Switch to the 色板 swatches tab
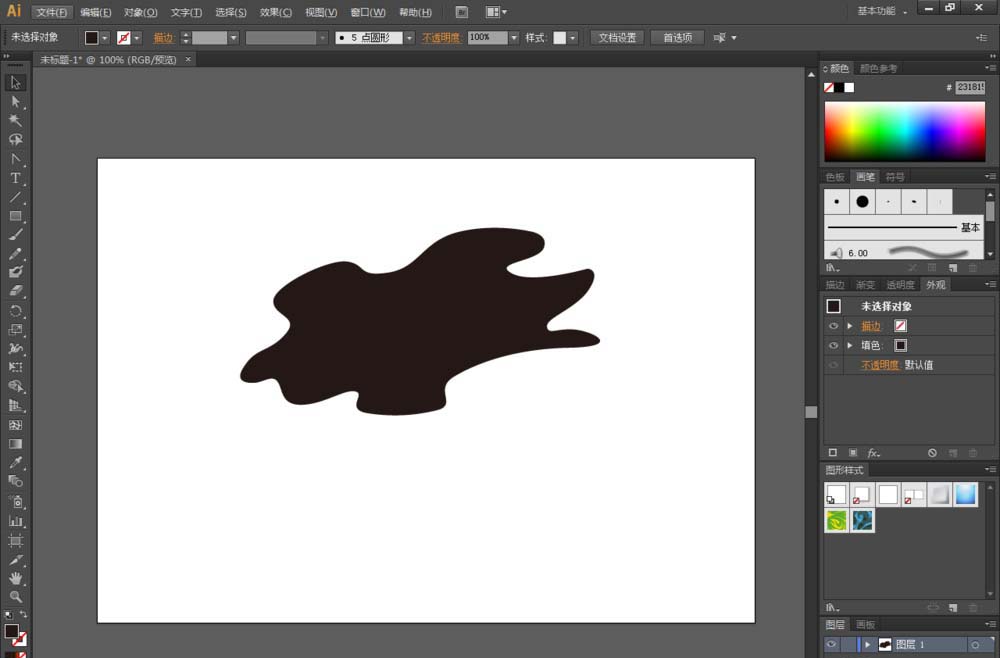1000x658 pixels. tap(834, 177)
